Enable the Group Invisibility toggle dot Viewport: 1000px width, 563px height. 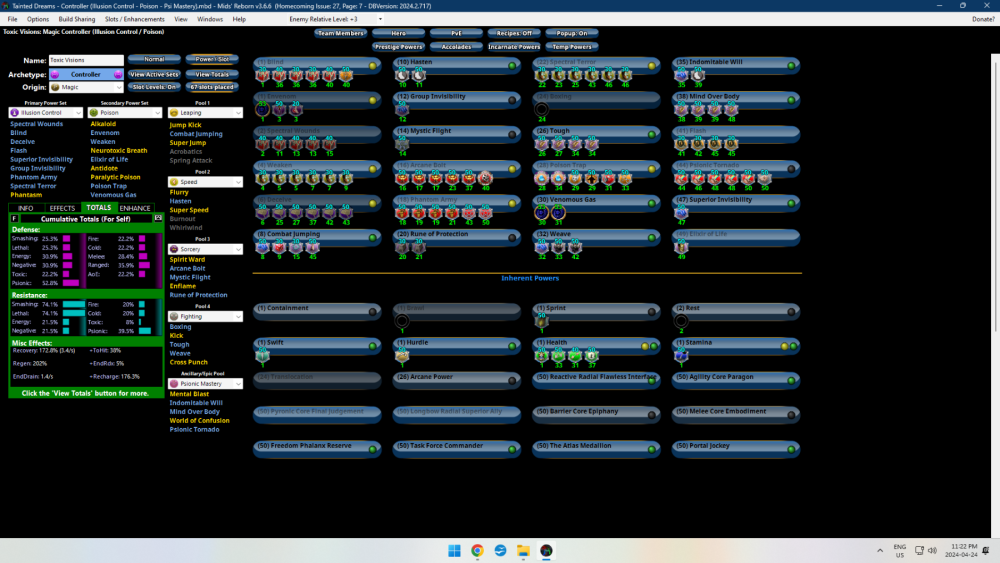click(512, 100)
